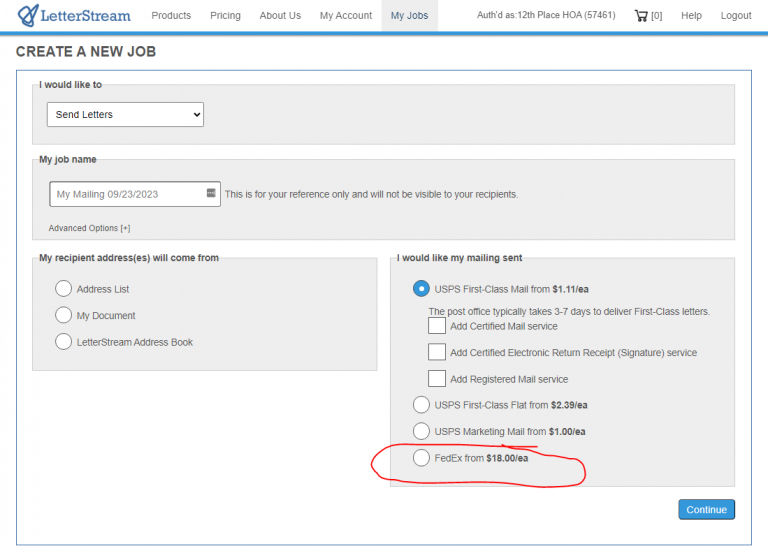
Task: Open the Products menu
Action: tap(171, 16)
